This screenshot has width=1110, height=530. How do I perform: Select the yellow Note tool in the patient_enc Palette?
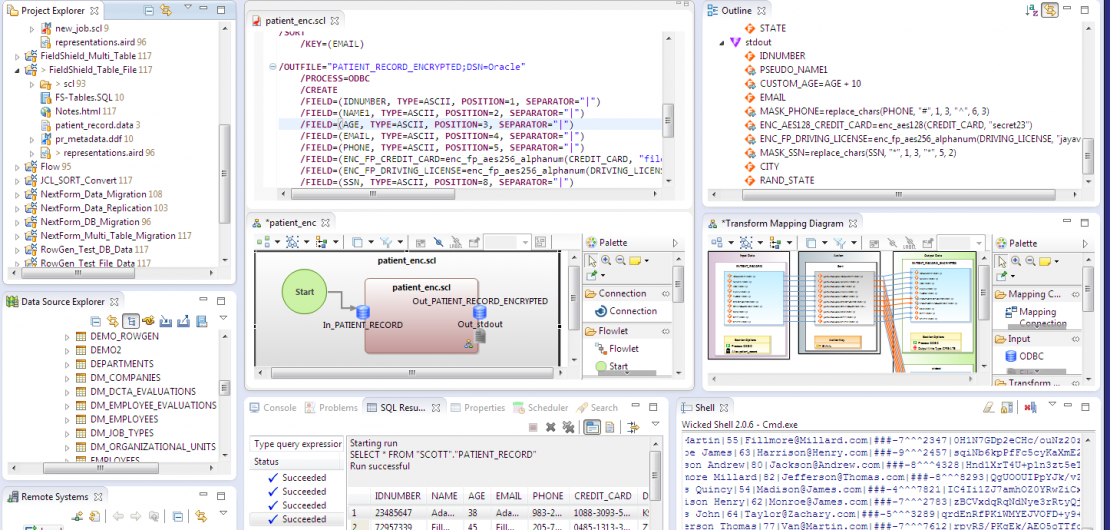(635, 261)
